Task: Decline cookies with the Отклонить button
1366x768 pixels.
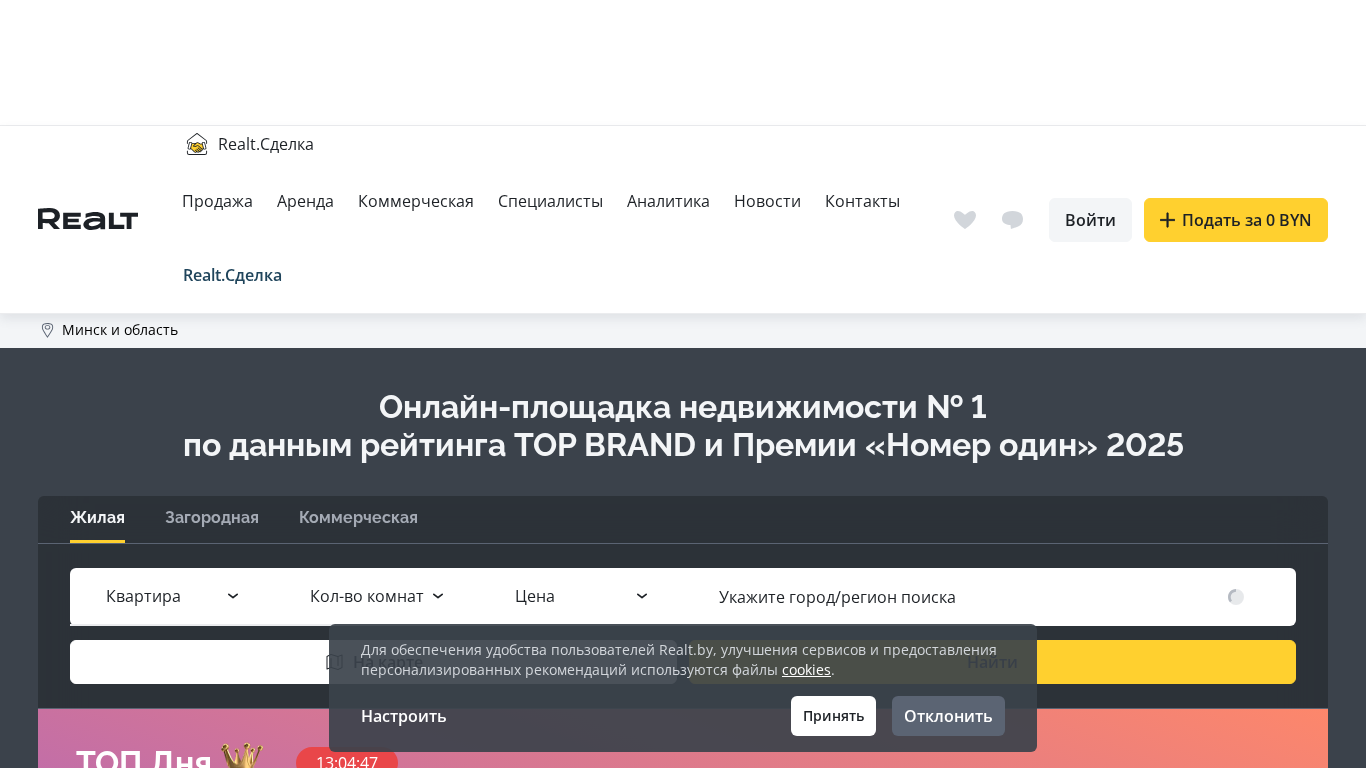Action: (x=948, y=716)
